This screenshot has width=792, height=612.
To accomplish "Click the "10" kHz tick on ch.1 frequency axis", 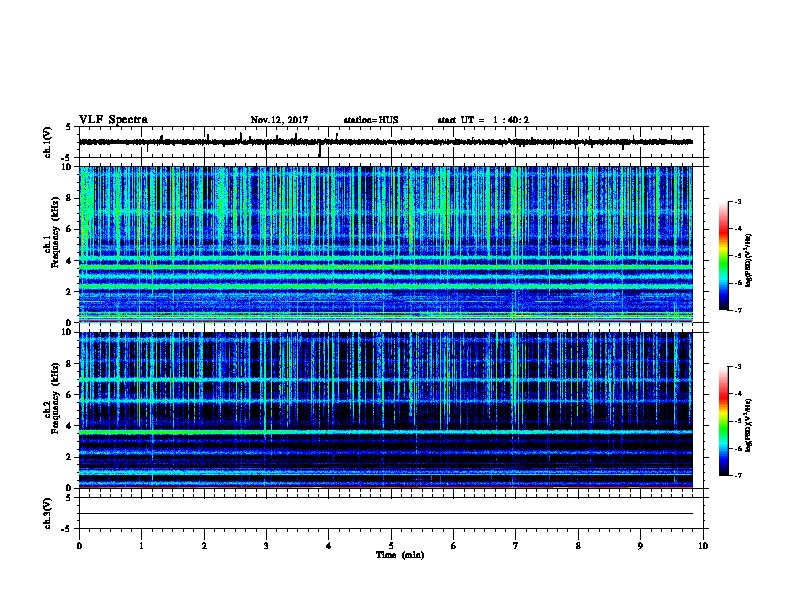I will click(66, 167).
